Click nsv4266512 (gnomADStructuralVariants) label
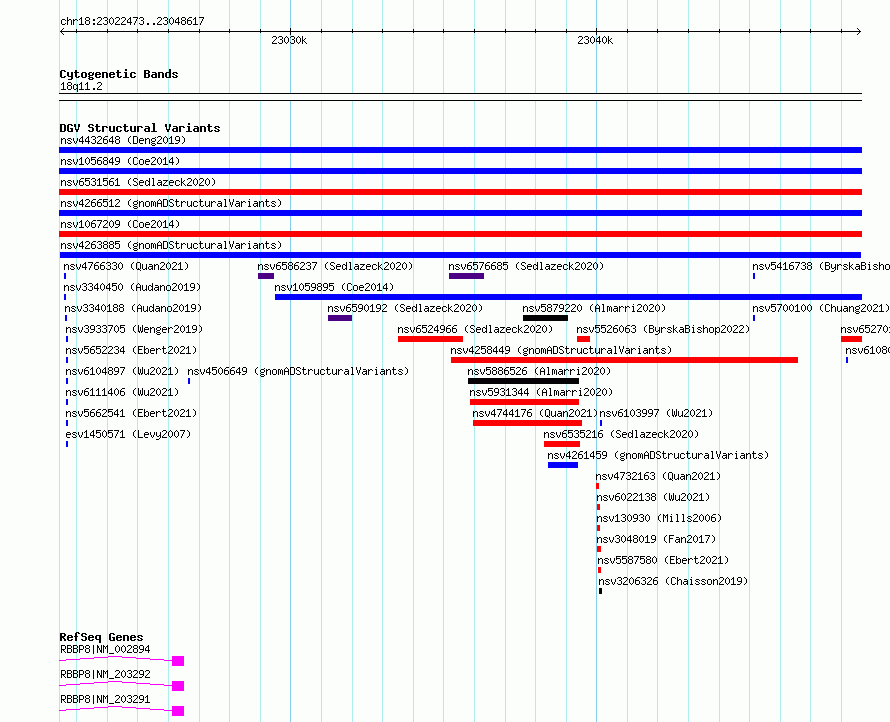 [x=171, y=203]
